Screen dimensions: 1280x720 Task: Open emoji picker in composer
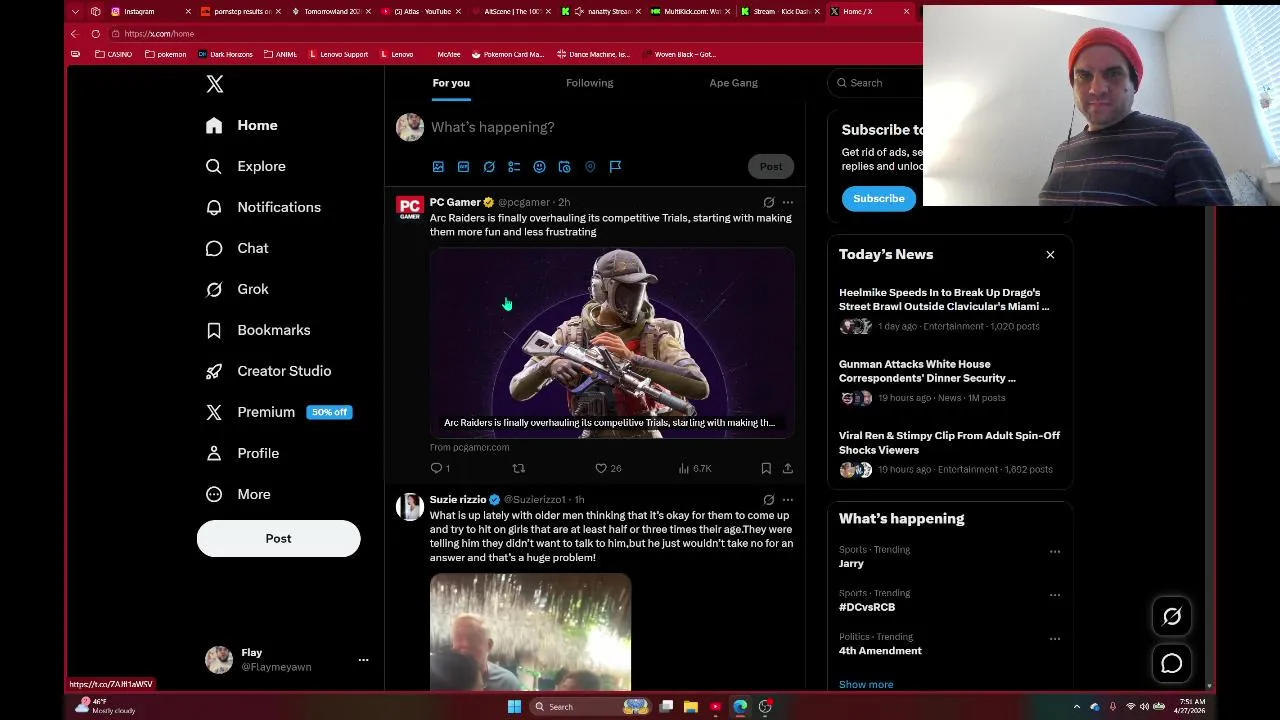[539, 167]
